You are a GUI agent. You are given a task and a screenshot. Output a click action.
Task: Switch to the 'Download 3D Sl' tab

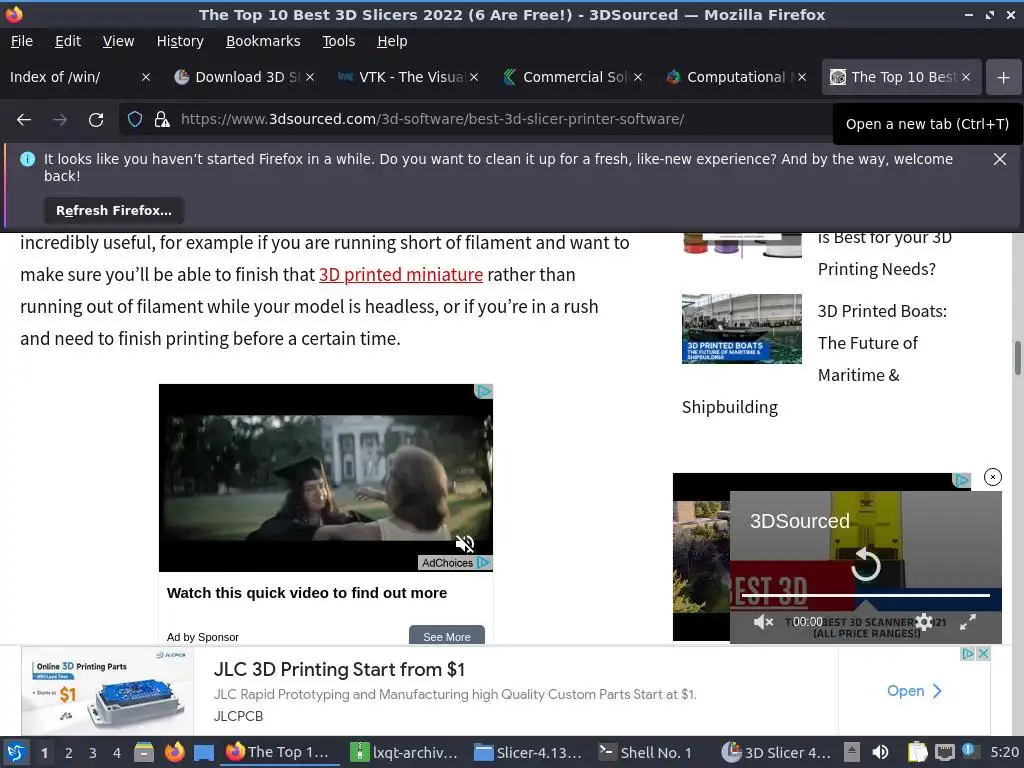[238, 77]
